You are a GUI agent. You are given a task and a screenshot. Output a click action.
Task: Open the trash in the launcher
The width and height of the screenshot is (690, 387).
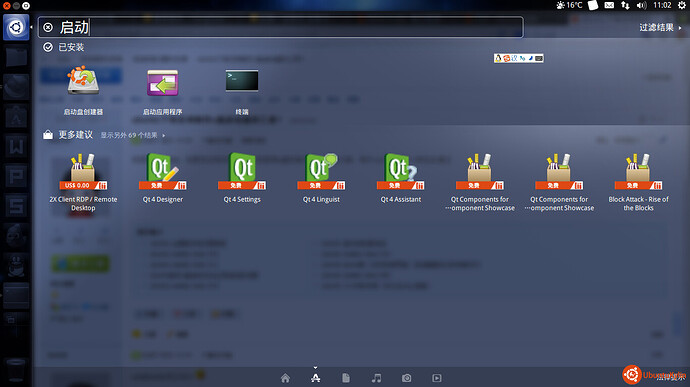(16, 369)
